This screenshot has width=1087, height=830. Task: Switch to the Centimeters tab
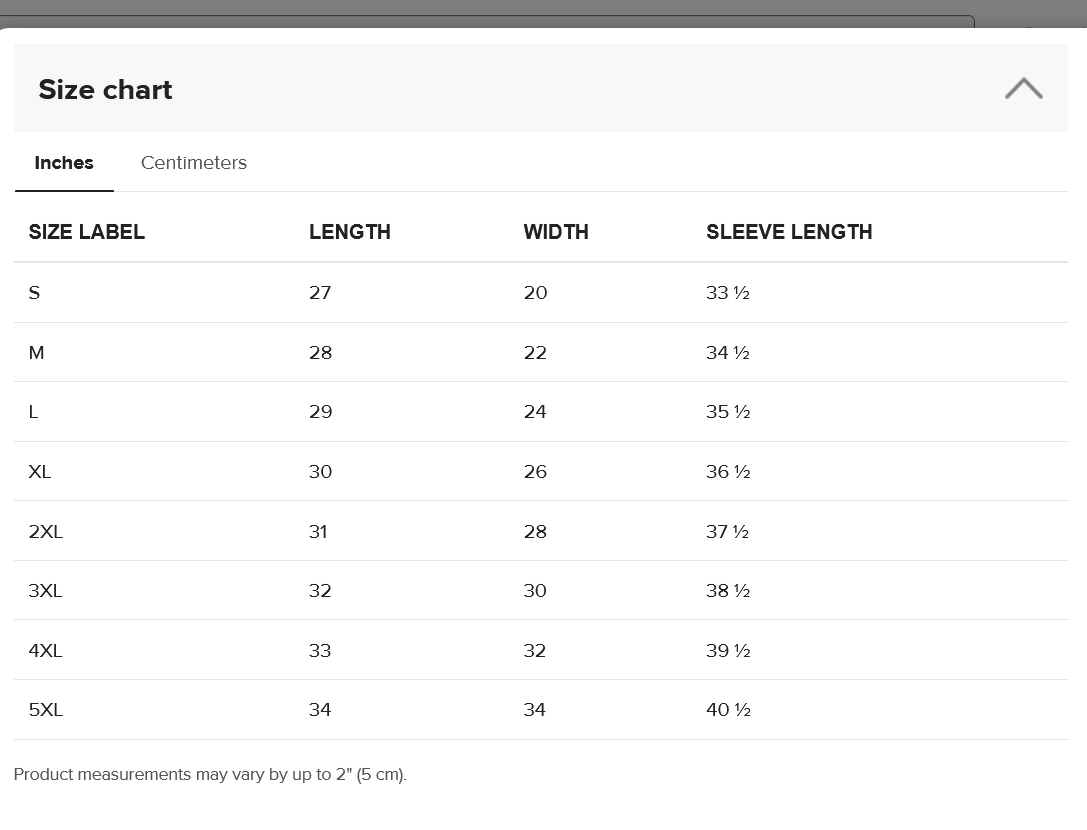[194, 163]
